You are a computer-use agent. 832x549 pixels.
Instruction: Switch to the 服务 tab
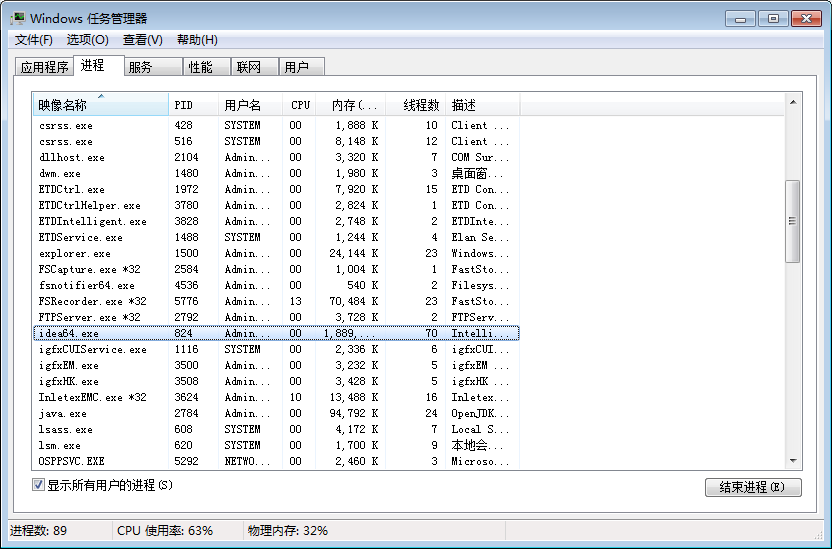click(154, 67)
